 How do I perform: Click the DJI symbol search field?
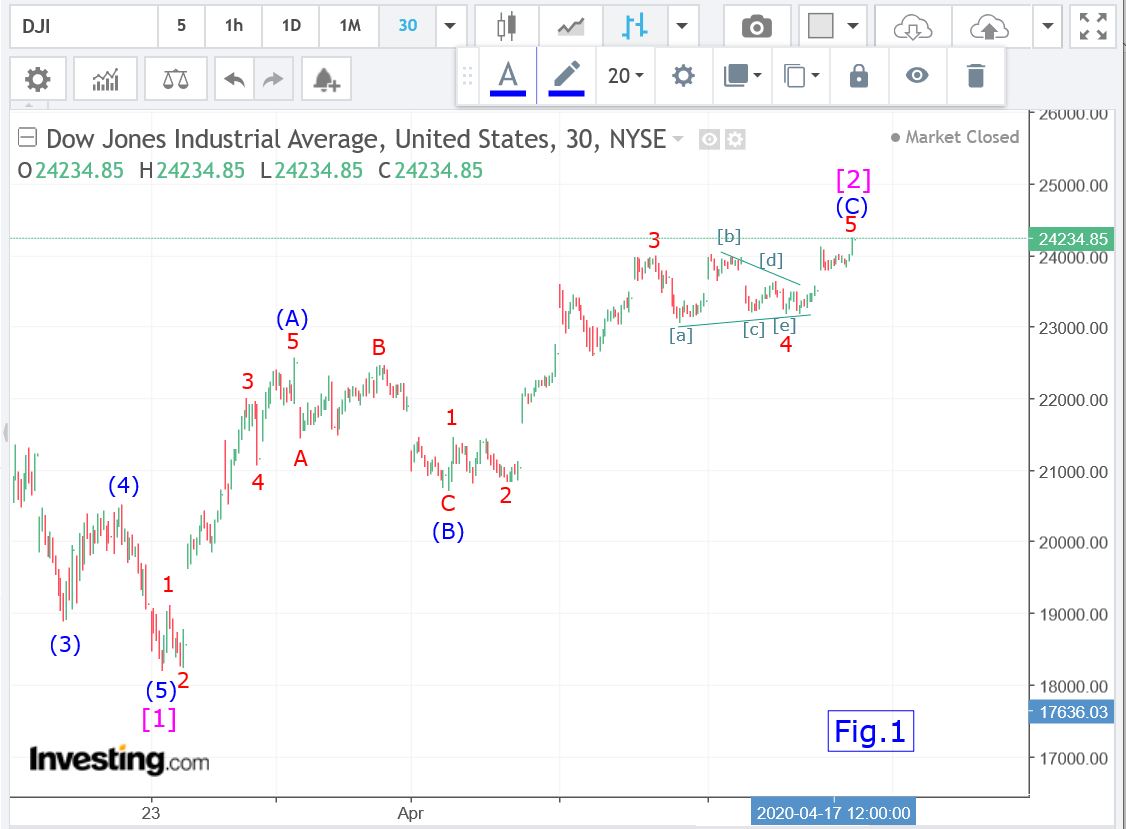coord(84,27)
